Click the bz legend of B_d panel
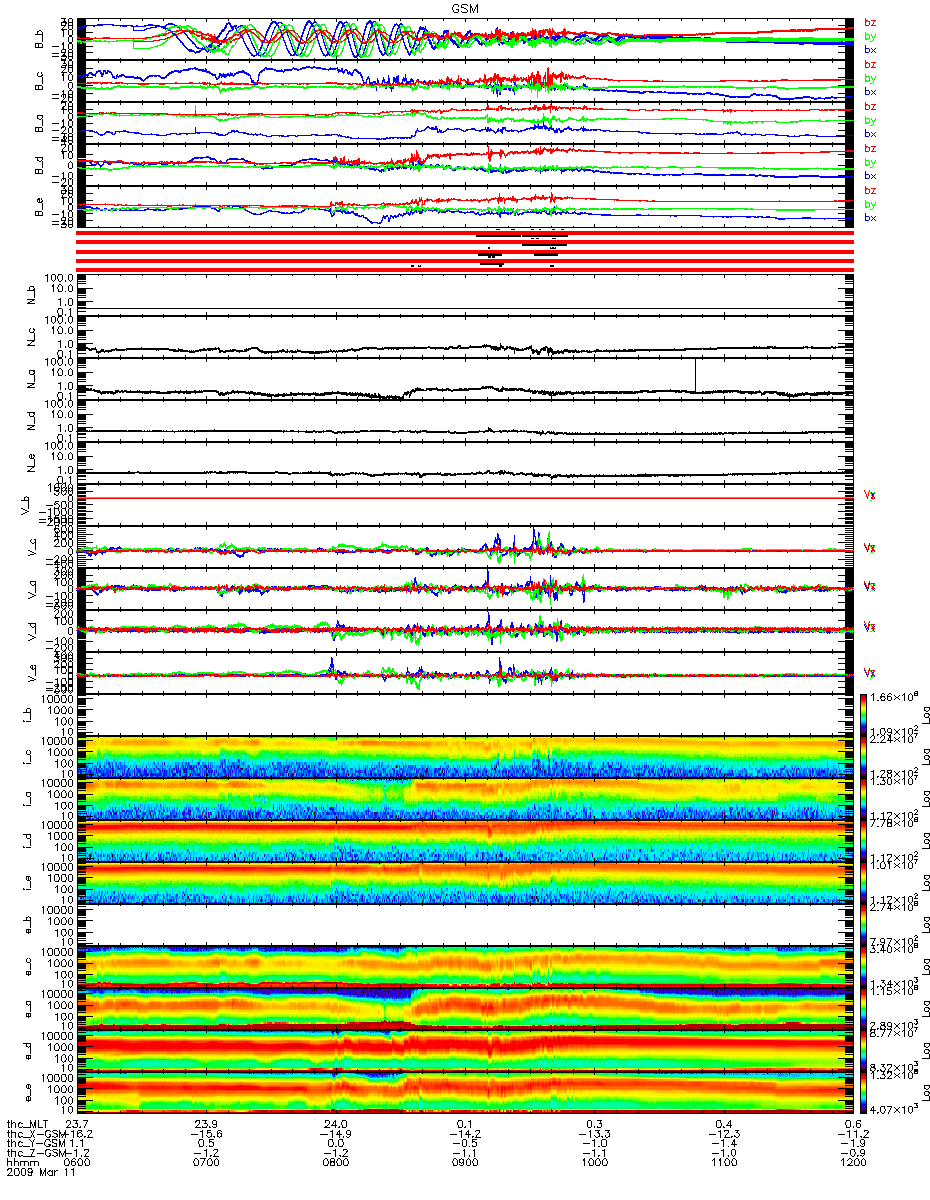This screenshot has height=1200, width=930. click(x=870, y=148)
